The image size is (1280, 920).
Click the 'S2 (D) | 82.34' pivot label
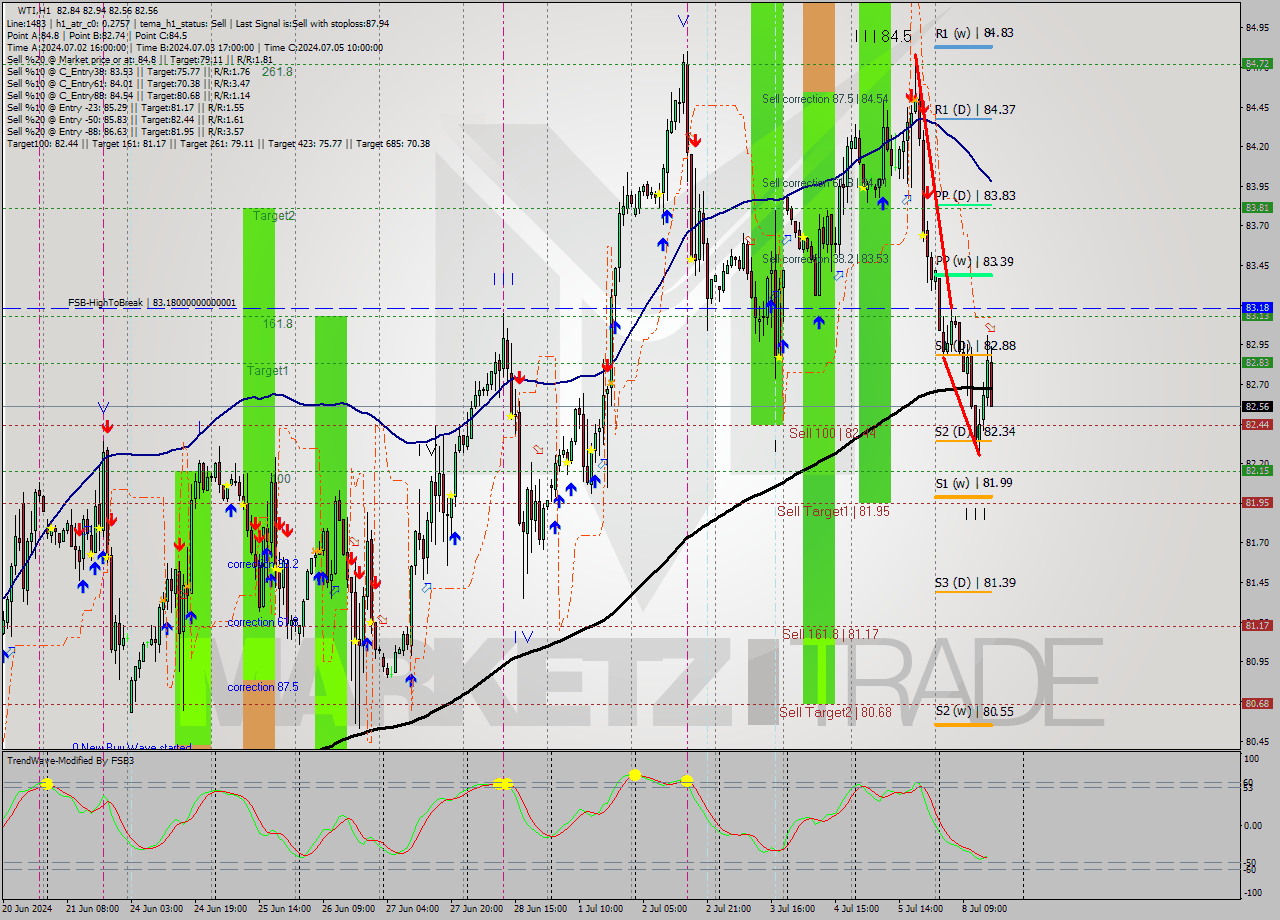pyautogui.click(x=975, y=432)
